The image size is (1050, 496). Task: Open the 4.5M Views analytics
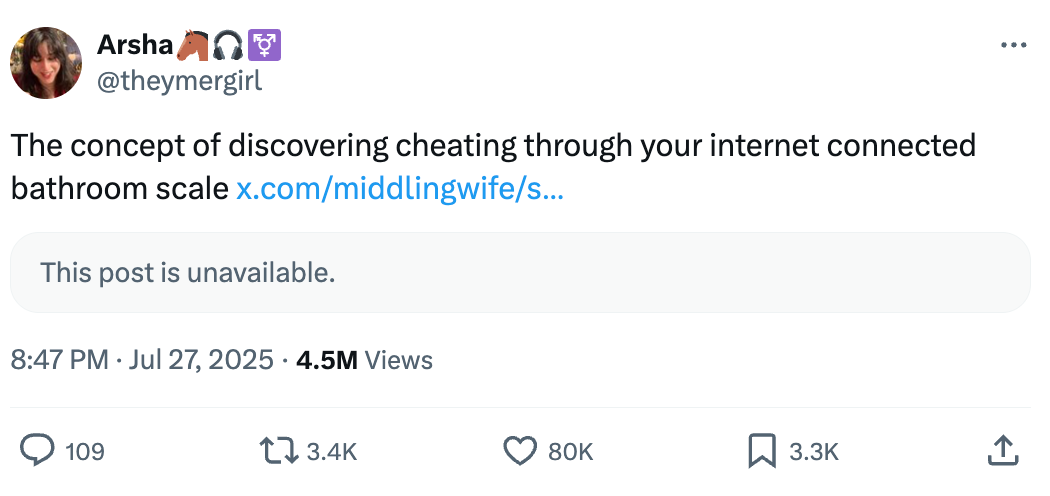(364, 360)
